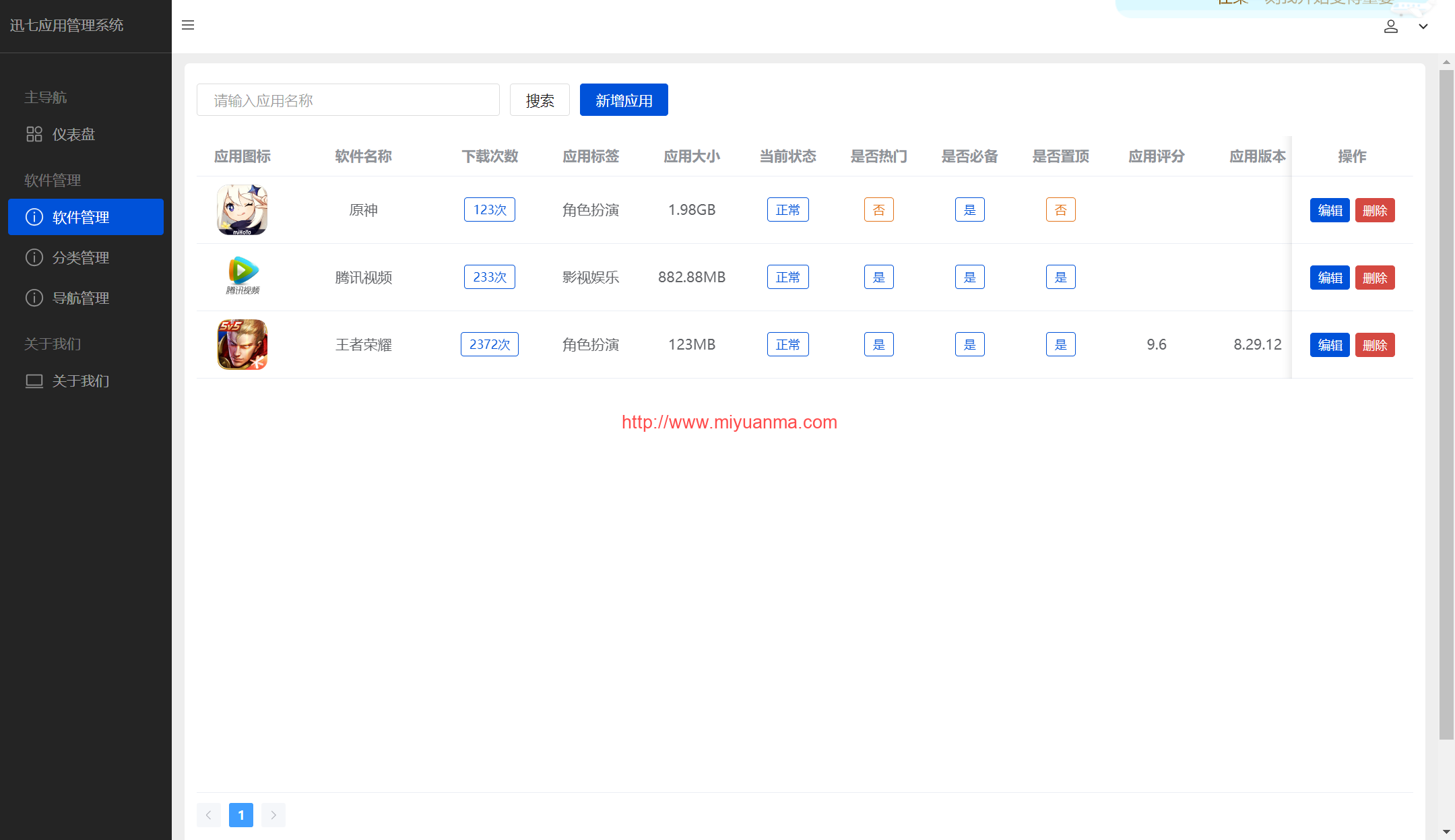Click the 应用评分 column header

[x=1157, y=156]
